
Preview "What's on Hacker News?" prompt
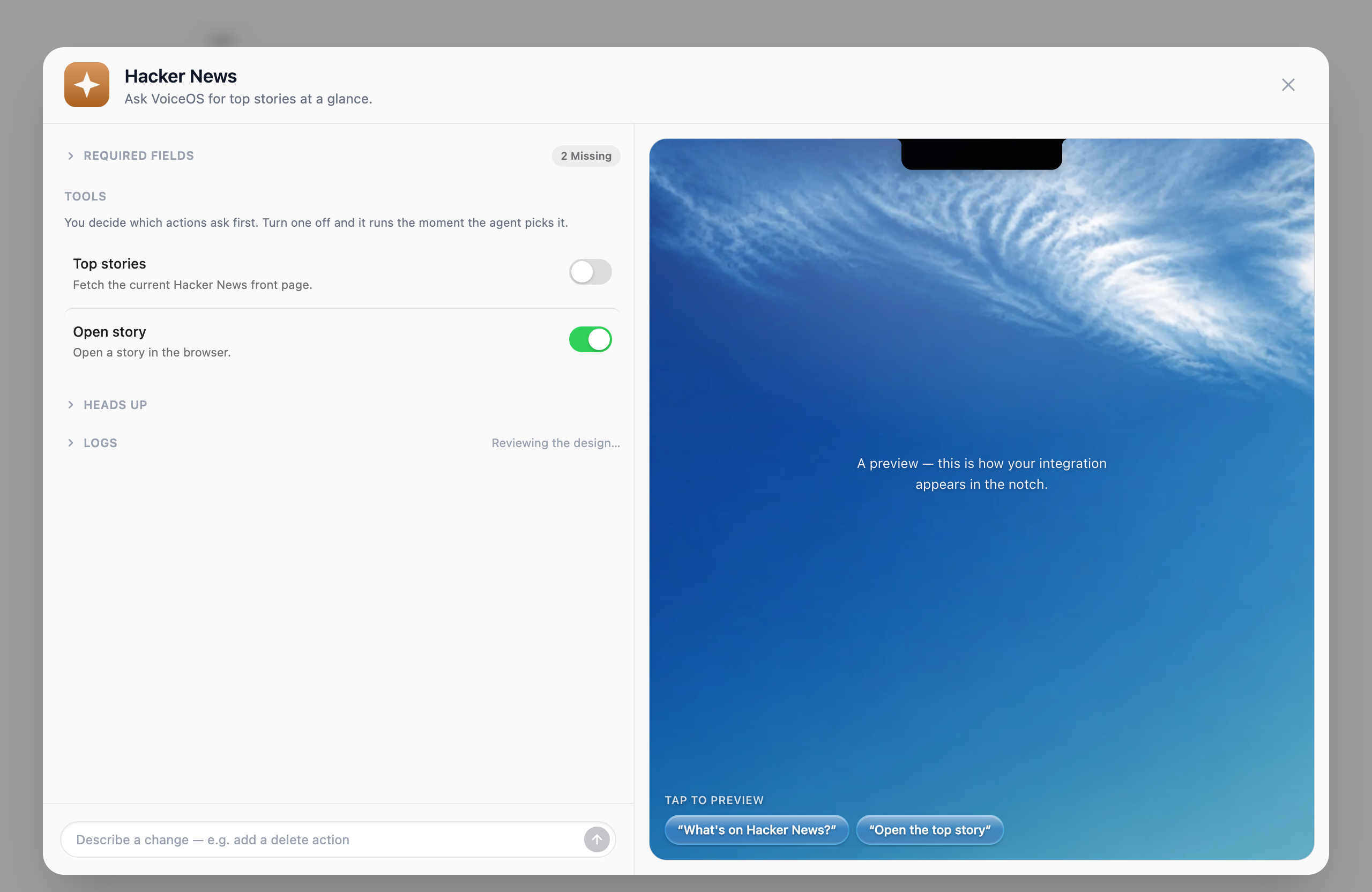[x=756, y=830]
